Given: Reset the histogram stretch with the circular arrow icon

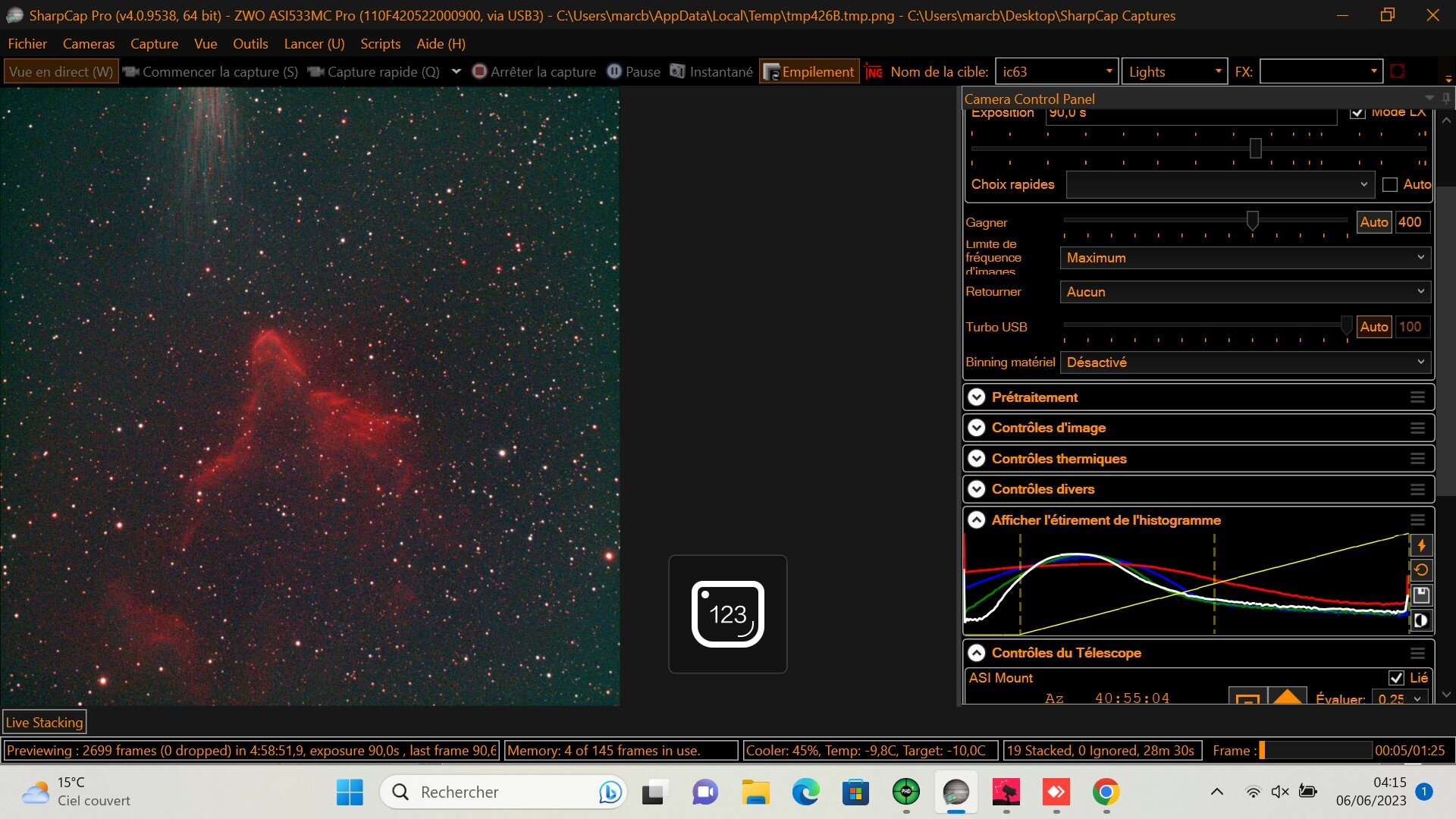Looking at the screenshot, I should tap(1421, 570).
